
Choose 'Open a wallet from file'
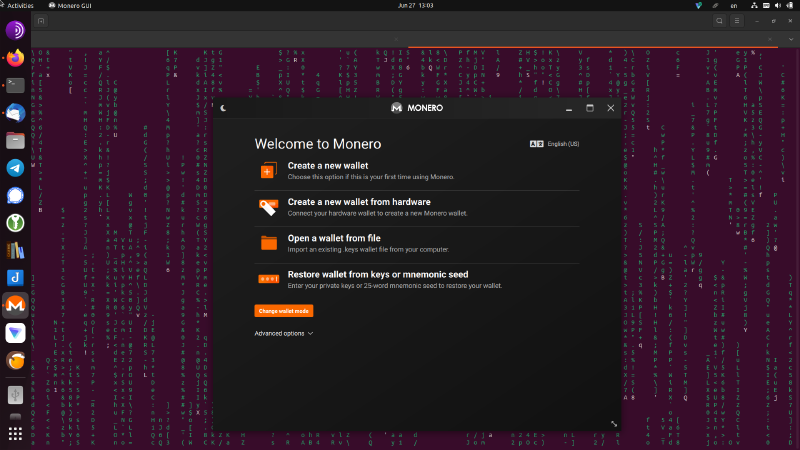click(417, 243)
